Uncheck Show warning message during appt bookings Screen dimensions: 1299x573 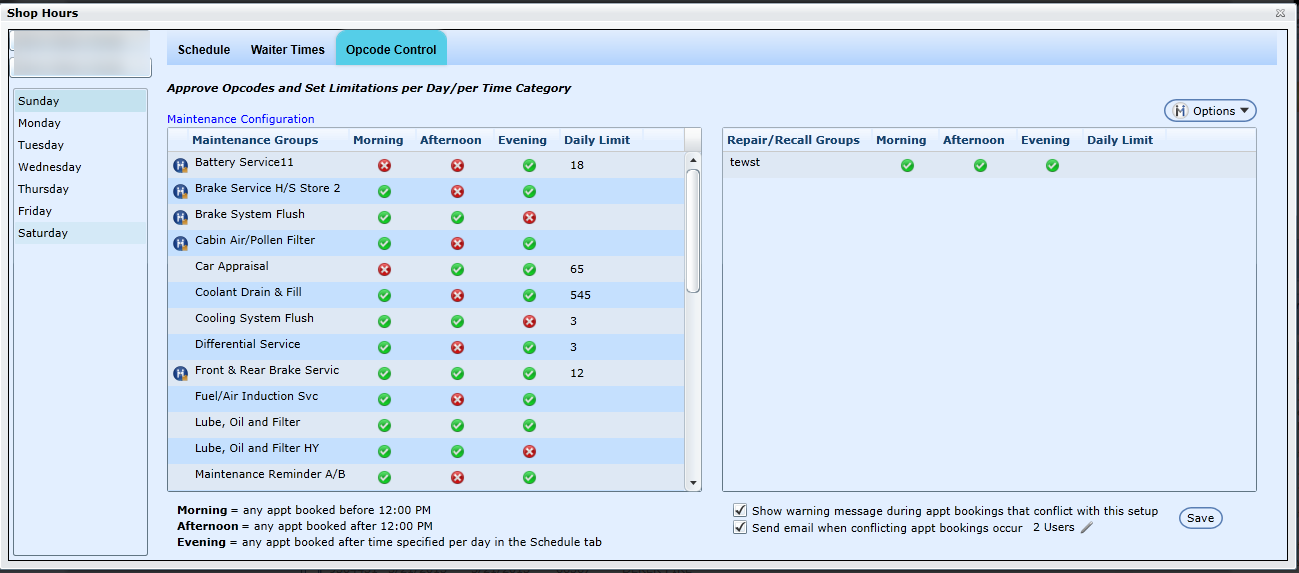(x=740, y=511)
